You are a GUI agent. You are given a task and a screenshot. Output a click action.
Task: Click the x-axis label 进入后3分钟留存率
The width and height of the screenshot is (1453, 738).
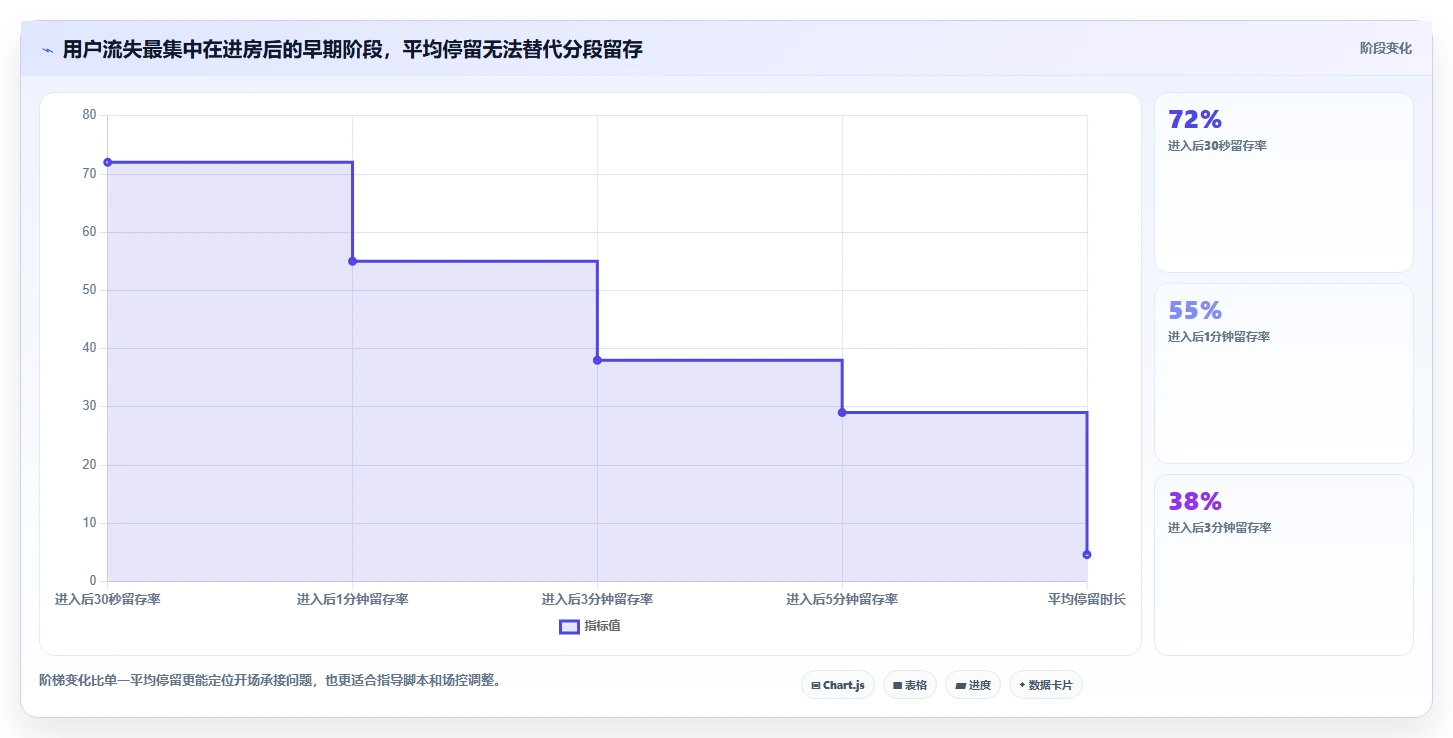click(597, 599)
